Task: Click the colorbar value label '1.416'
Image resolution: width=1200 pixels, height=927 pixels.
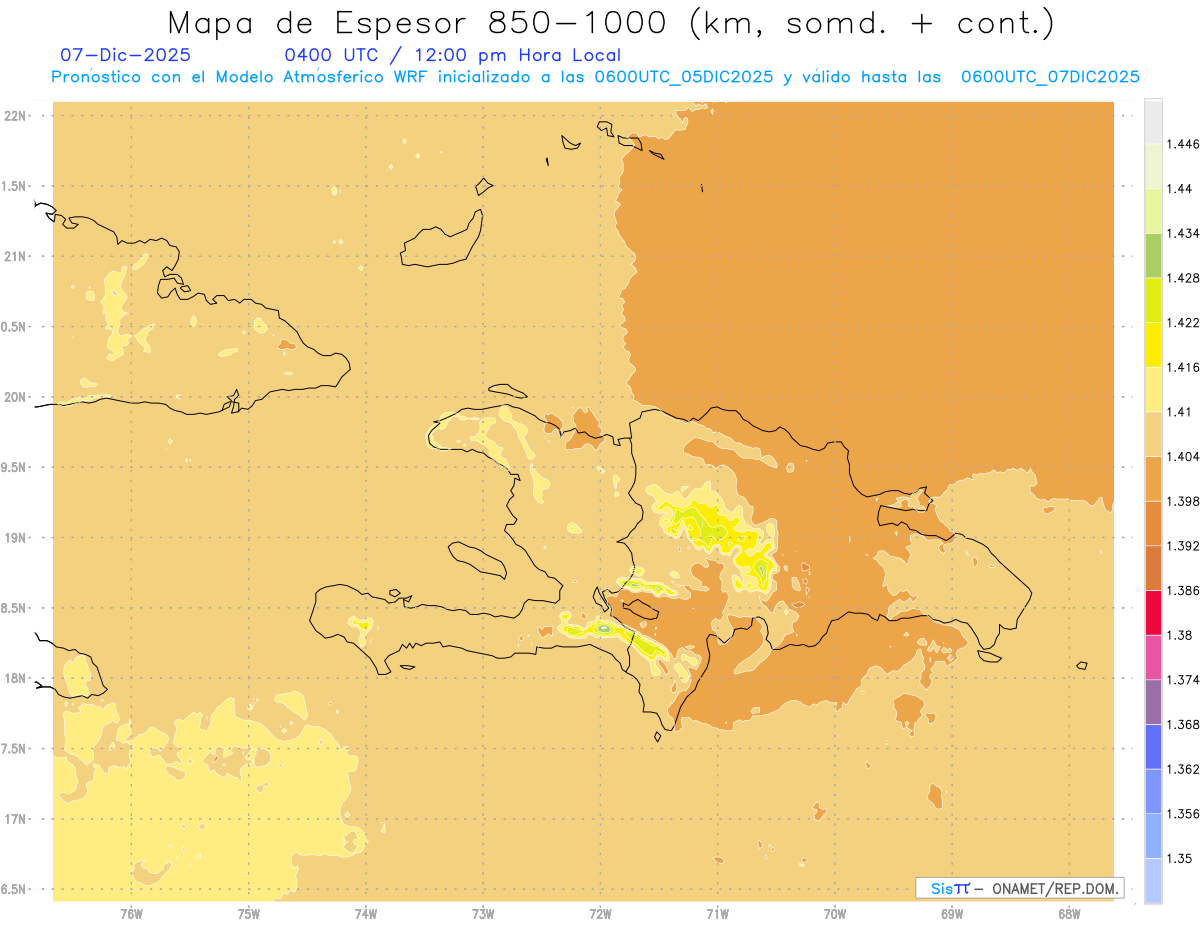Action: click(1184, 367)
